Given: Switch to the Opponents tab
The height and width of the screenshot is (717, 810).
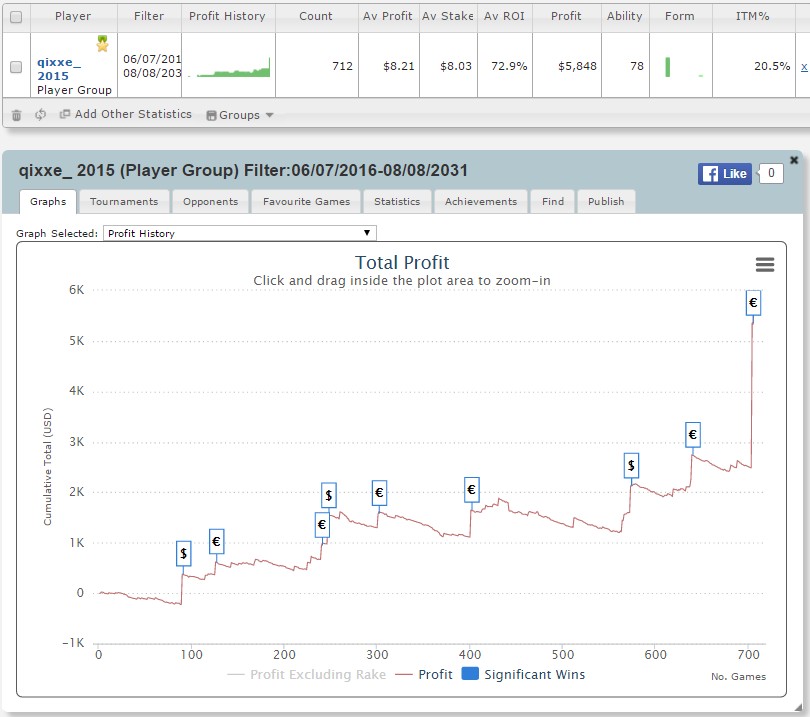Looking at the screenshot, I should point(210,201).
